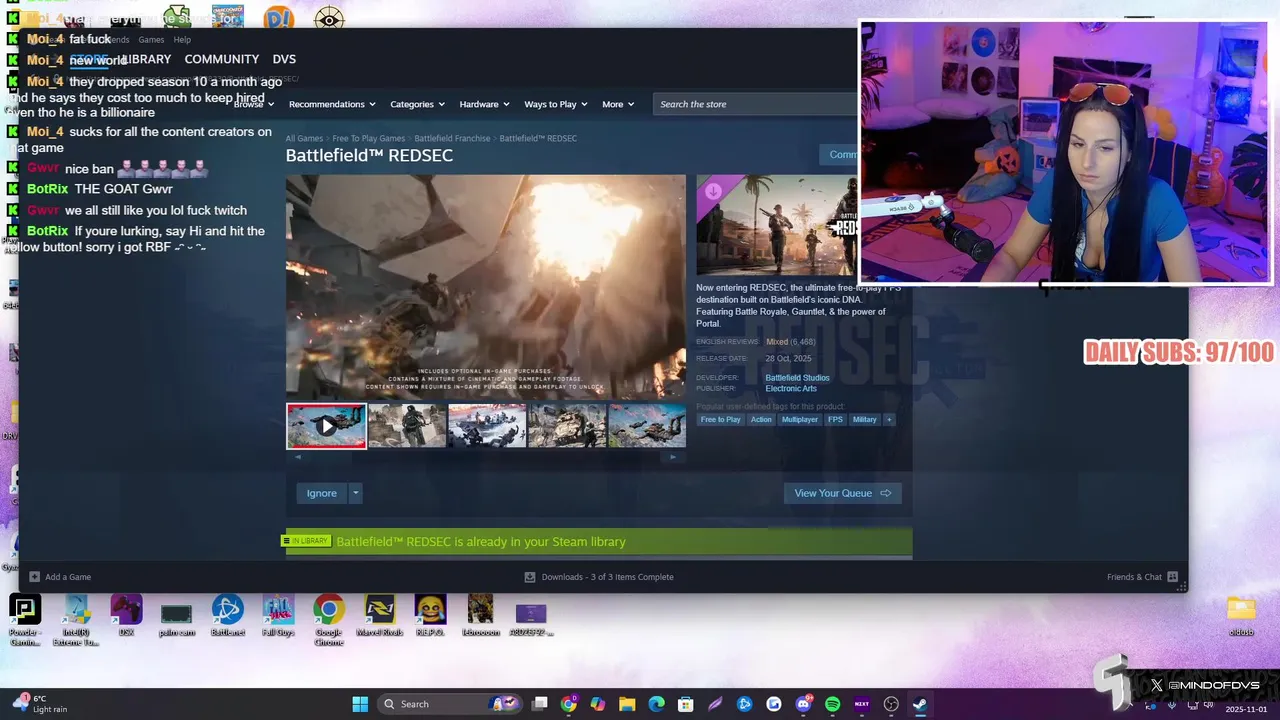The height and width of the screenshot is (720, 1280).
Task: Expand the Hardware dropdown
Action: [x=484, y=104]
